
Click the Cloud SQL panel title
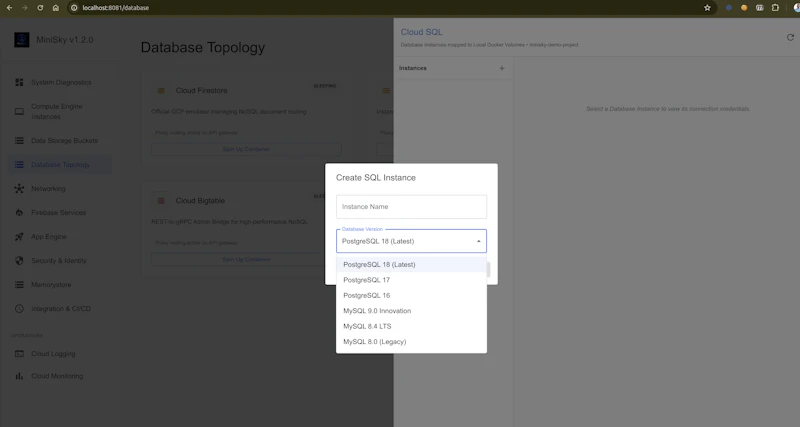[x=421, y=32]
